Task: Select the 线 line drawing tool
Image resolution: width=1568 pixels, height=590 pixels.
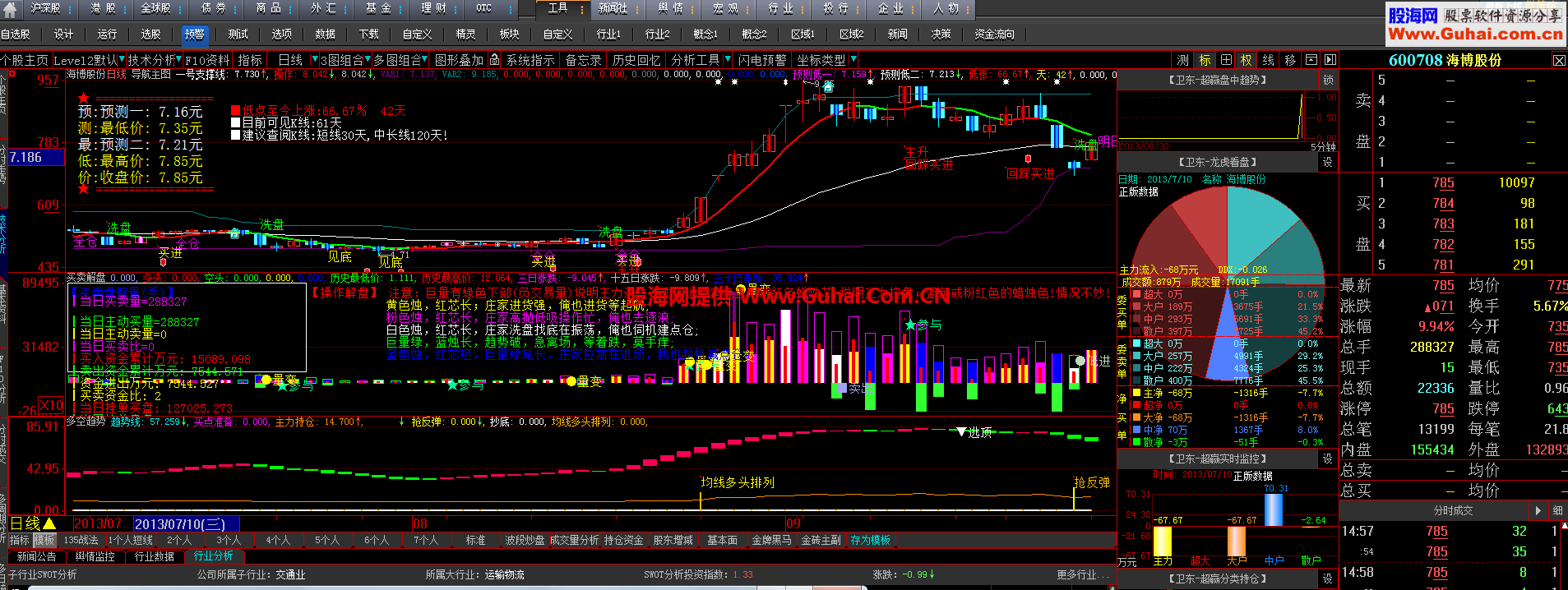Action: click(1269, 60)
